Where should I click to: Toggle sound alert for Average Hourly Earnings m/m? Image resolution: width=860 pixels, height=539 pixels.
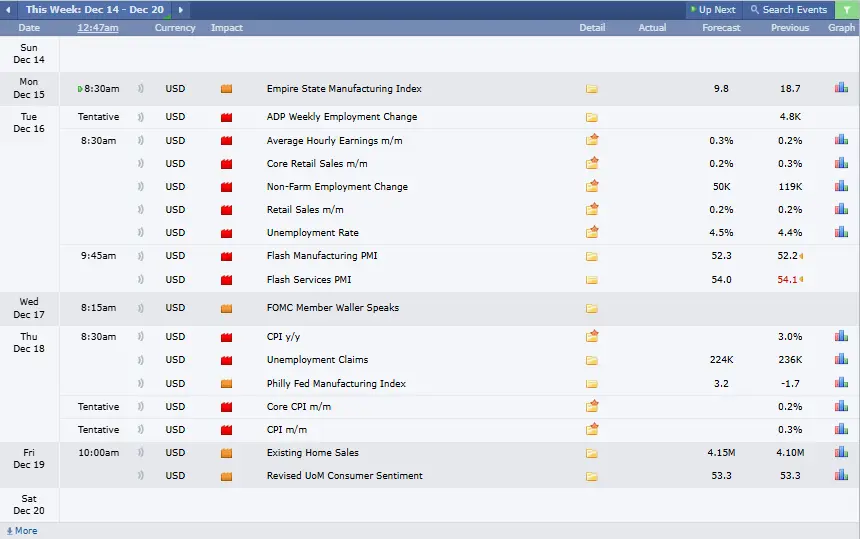coord(141,140)
